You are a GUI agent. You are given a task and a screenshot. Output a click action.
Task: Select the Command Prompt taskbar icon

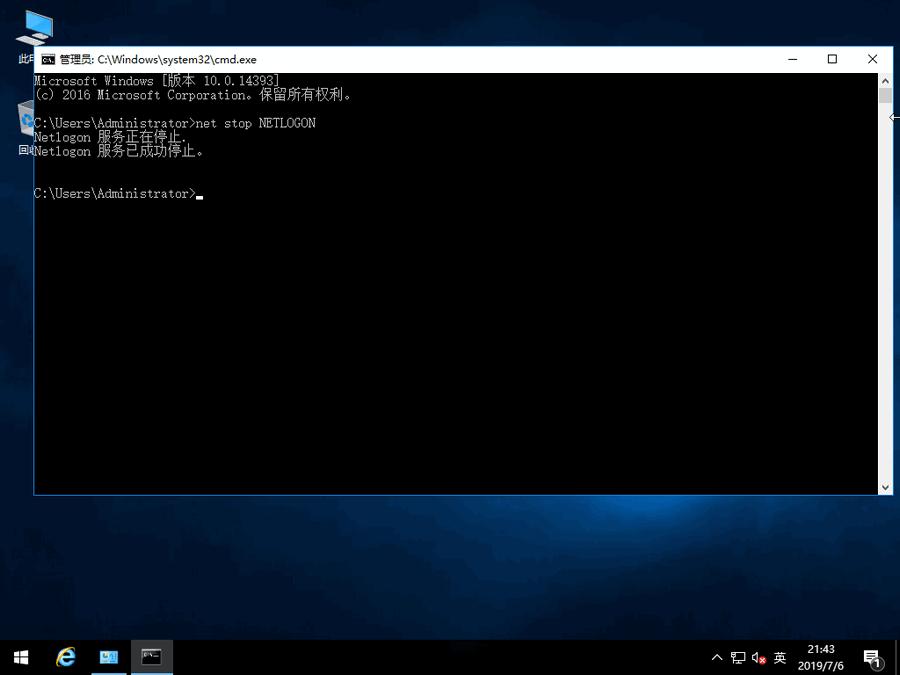[151, 657]
